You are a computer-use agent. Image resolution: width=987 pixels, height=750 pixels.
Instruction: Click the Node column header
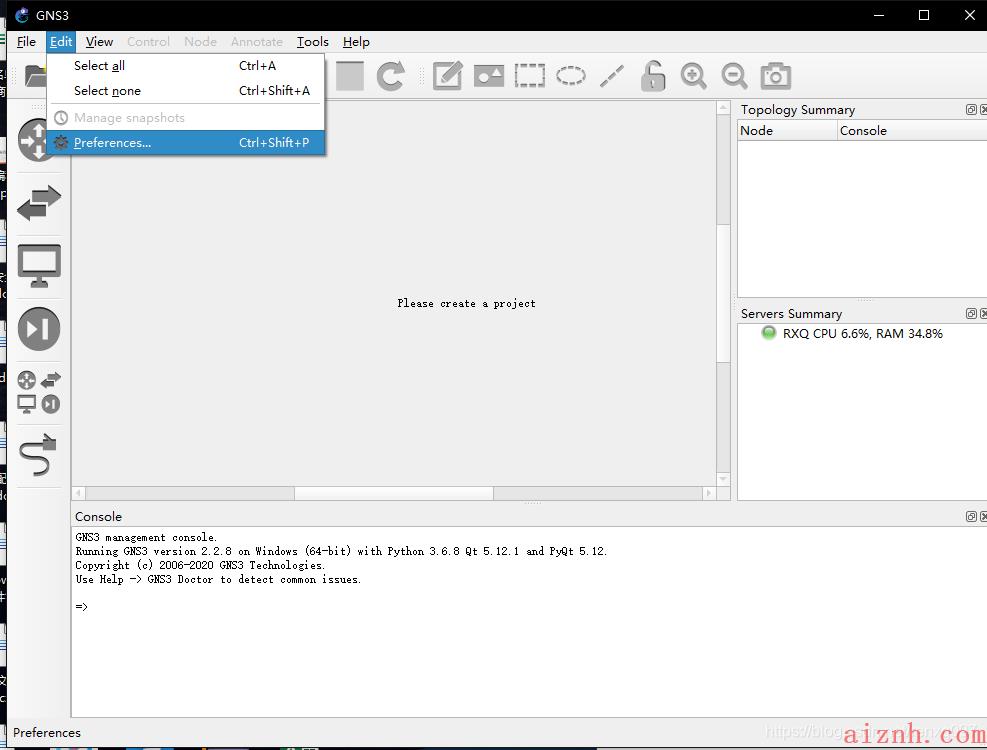click(787, 130)
